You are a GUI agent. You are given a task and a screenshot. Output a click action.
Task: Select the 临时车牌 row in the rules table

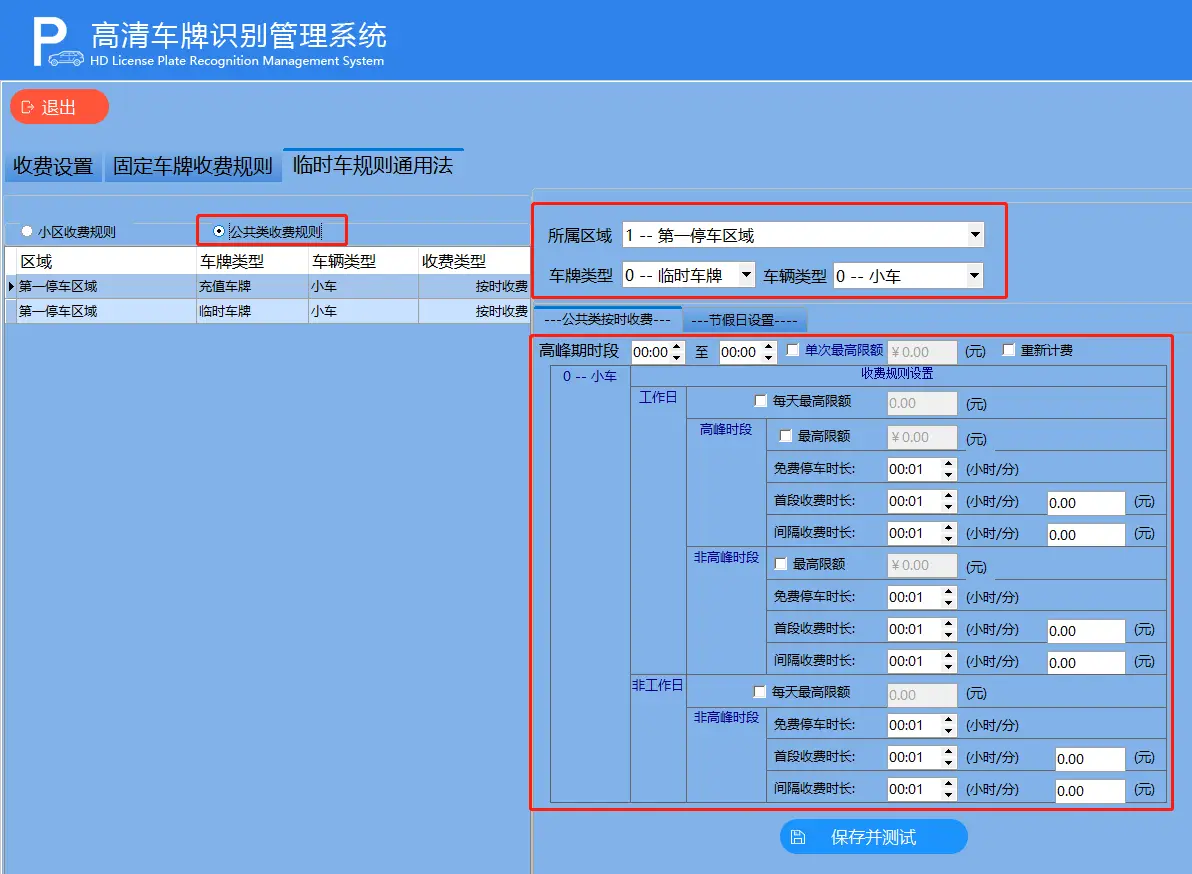[250, 310]
